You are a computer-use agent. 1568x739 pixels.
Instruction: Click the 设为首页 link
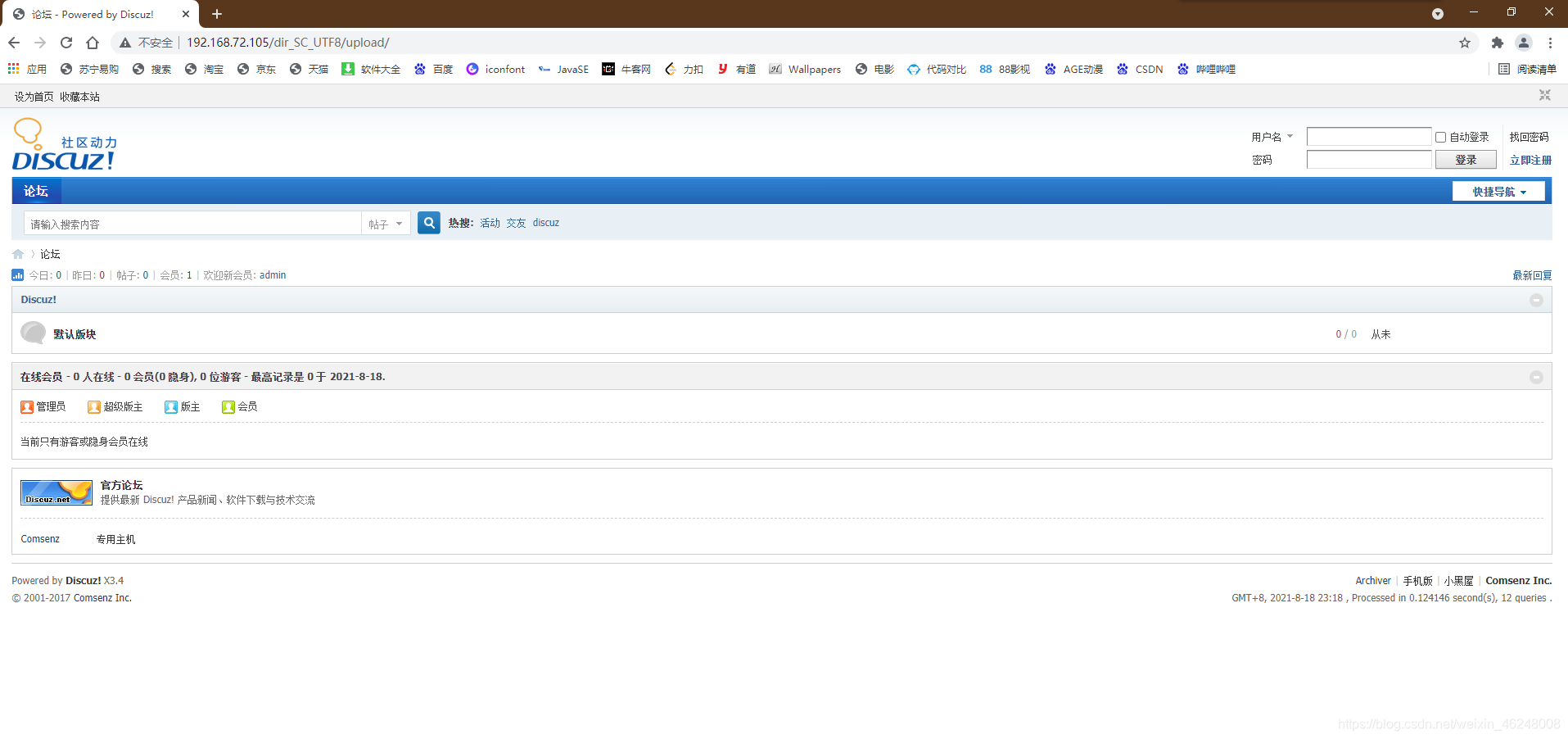34,97
